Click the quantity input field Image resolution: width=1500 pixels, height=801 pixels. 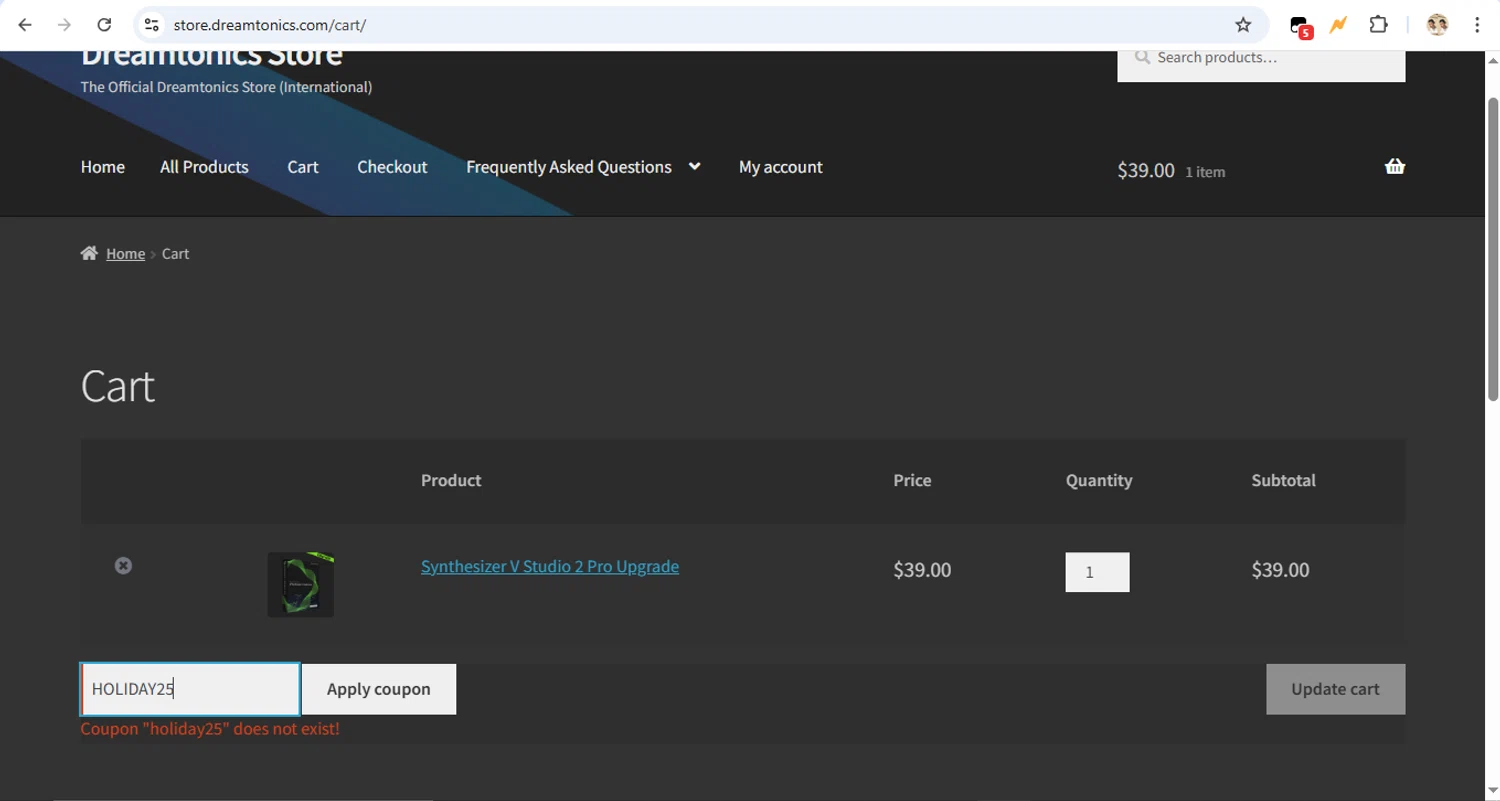(x=1097, y=572)
